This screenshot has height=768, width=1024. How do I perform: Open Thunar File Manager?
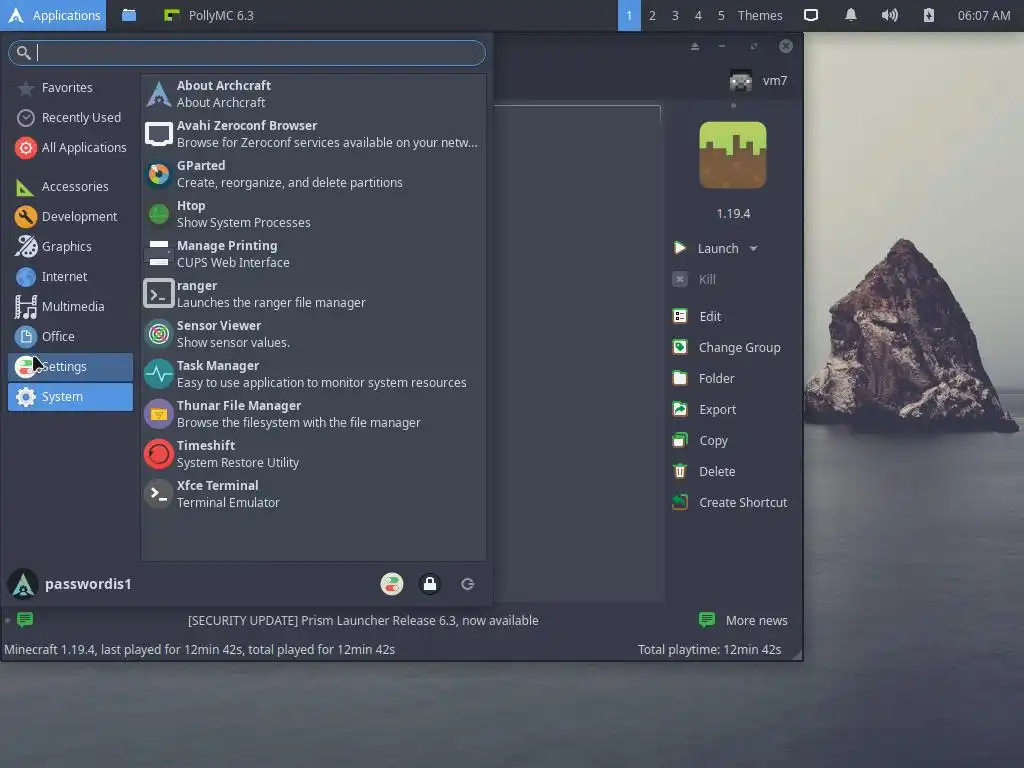(x=313, y=414)
